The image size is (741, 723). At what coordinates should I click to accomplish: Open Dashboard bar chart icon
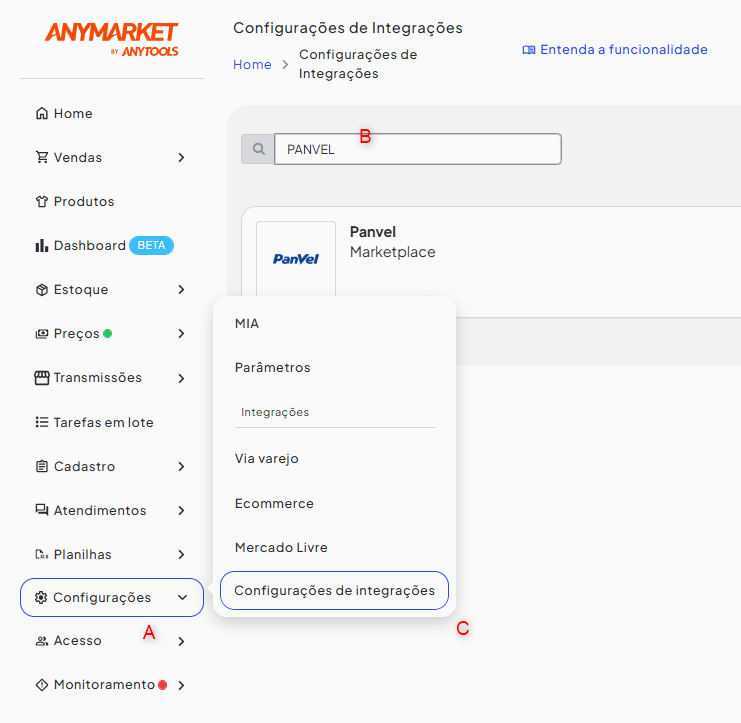click(x=41, y=246)
